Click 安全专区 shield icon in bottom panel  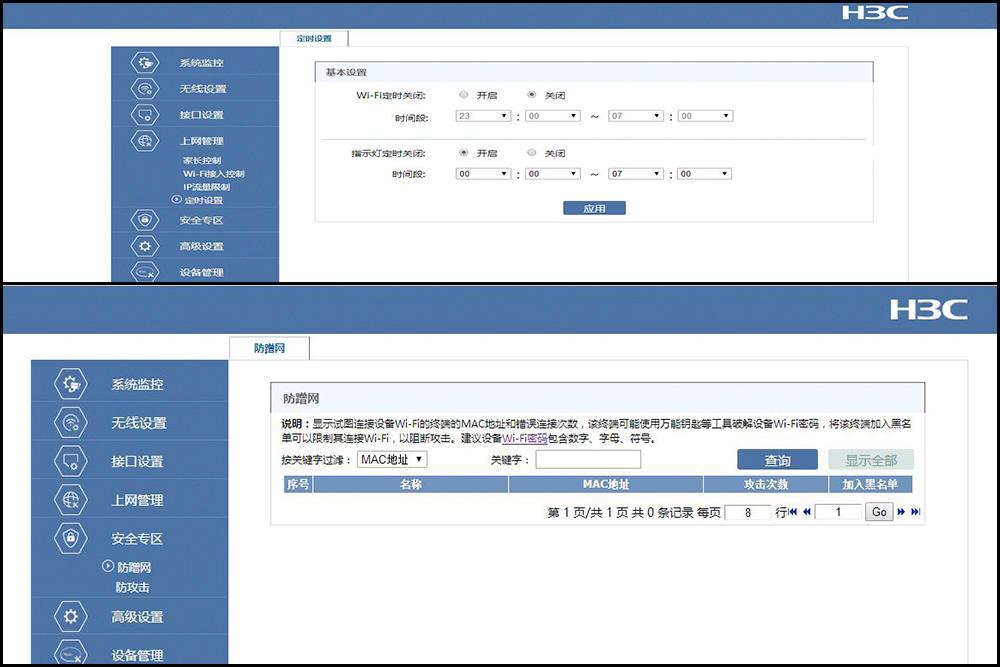(x=70, y=538)
